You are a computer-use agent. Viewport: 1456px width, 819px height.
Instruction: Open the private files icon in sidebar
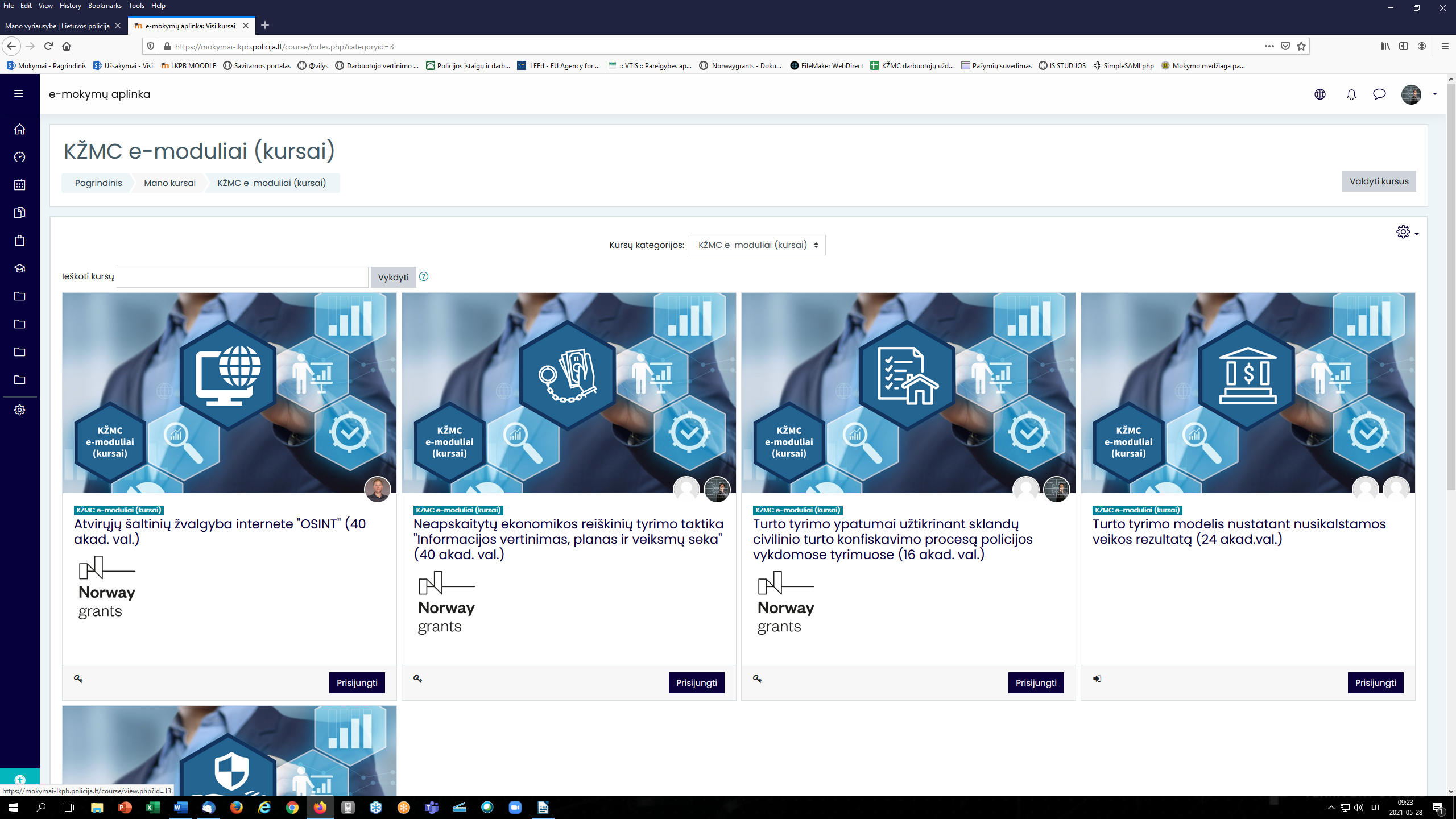pos(19,213)
